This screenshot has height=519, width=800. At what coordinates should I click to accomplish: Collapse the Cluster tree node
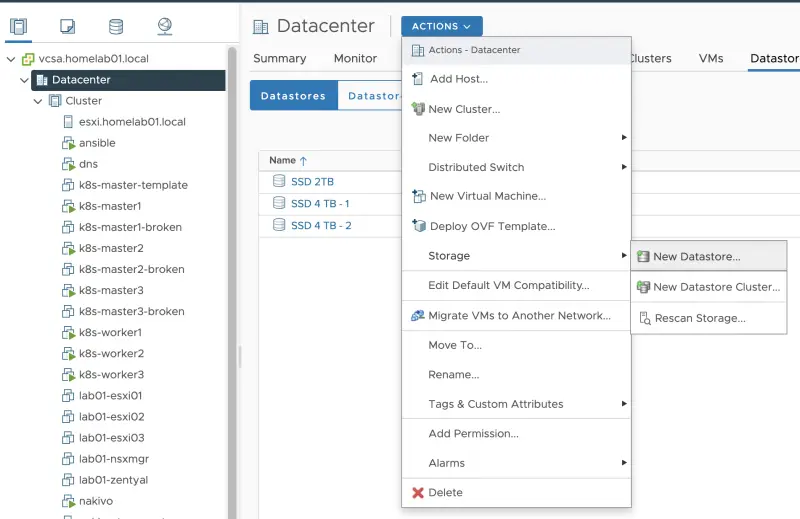coord(38,101)
